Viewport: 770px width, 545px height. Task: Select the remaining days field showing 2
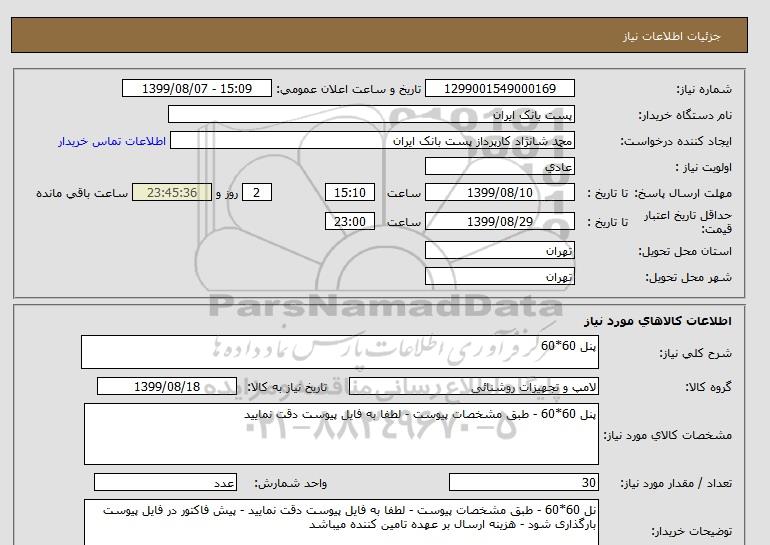[256, 192]
